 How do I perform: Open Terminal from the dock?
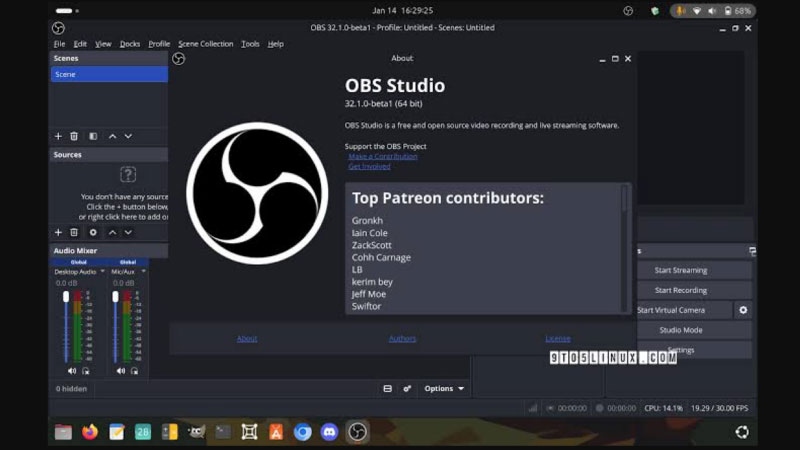(223, 432)
